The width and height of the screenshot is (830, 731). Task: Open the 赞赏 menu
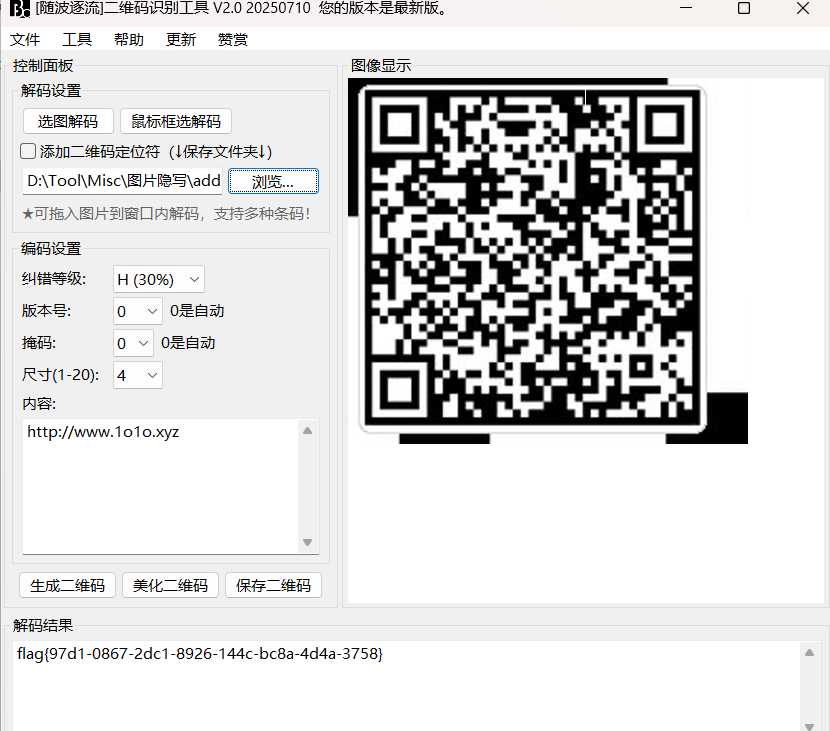pyautogui.click(x=233, y=40)
